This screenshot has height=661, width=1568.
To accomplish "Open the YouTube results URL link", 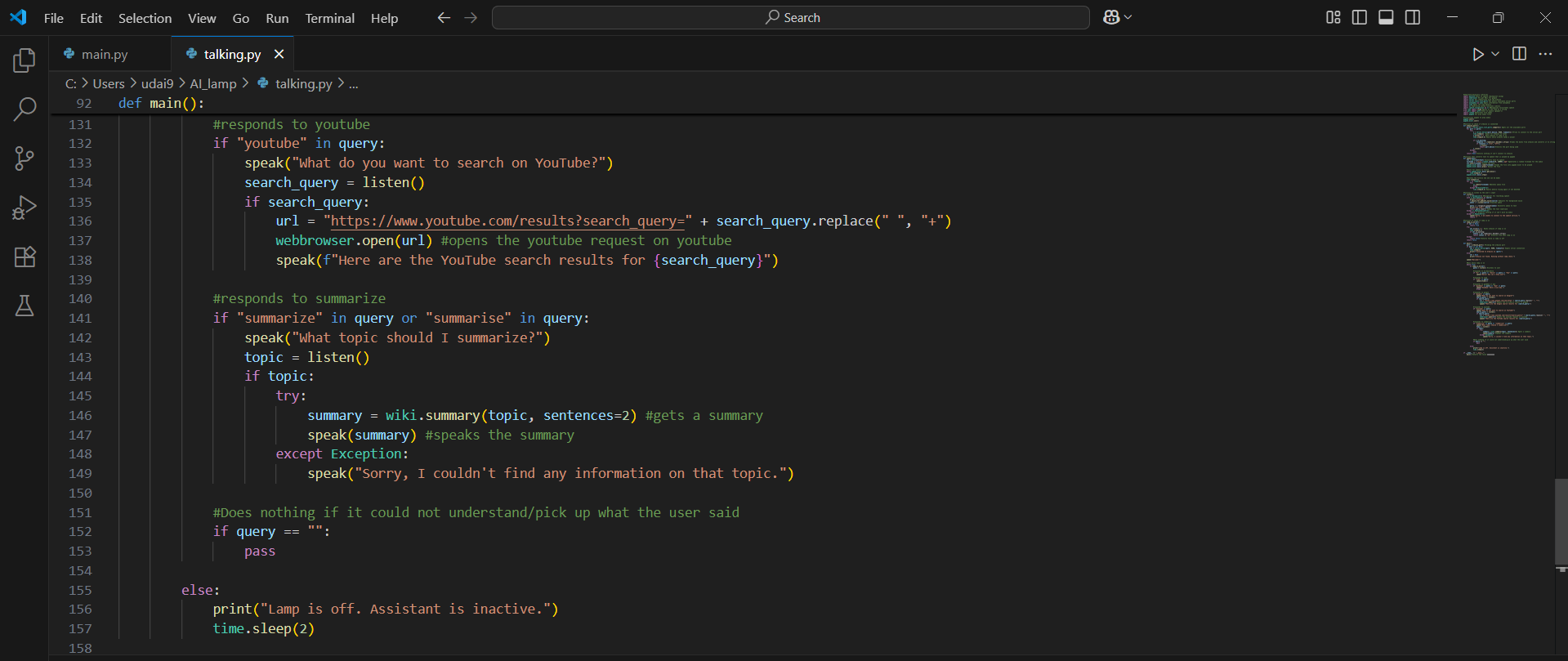I will [x=507, y=221].
